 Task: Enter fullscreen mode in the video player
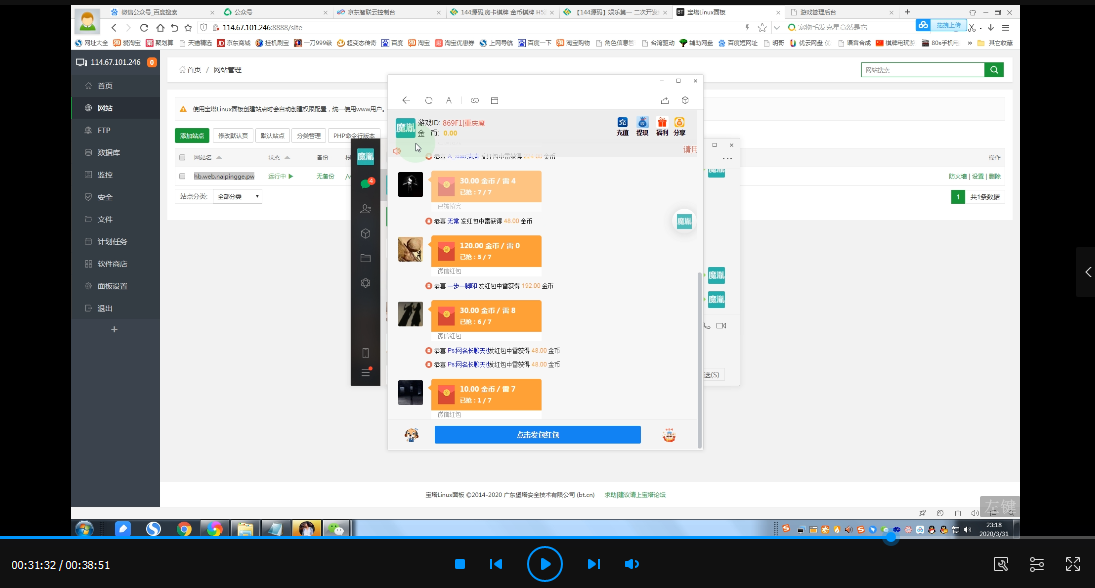1073,564
